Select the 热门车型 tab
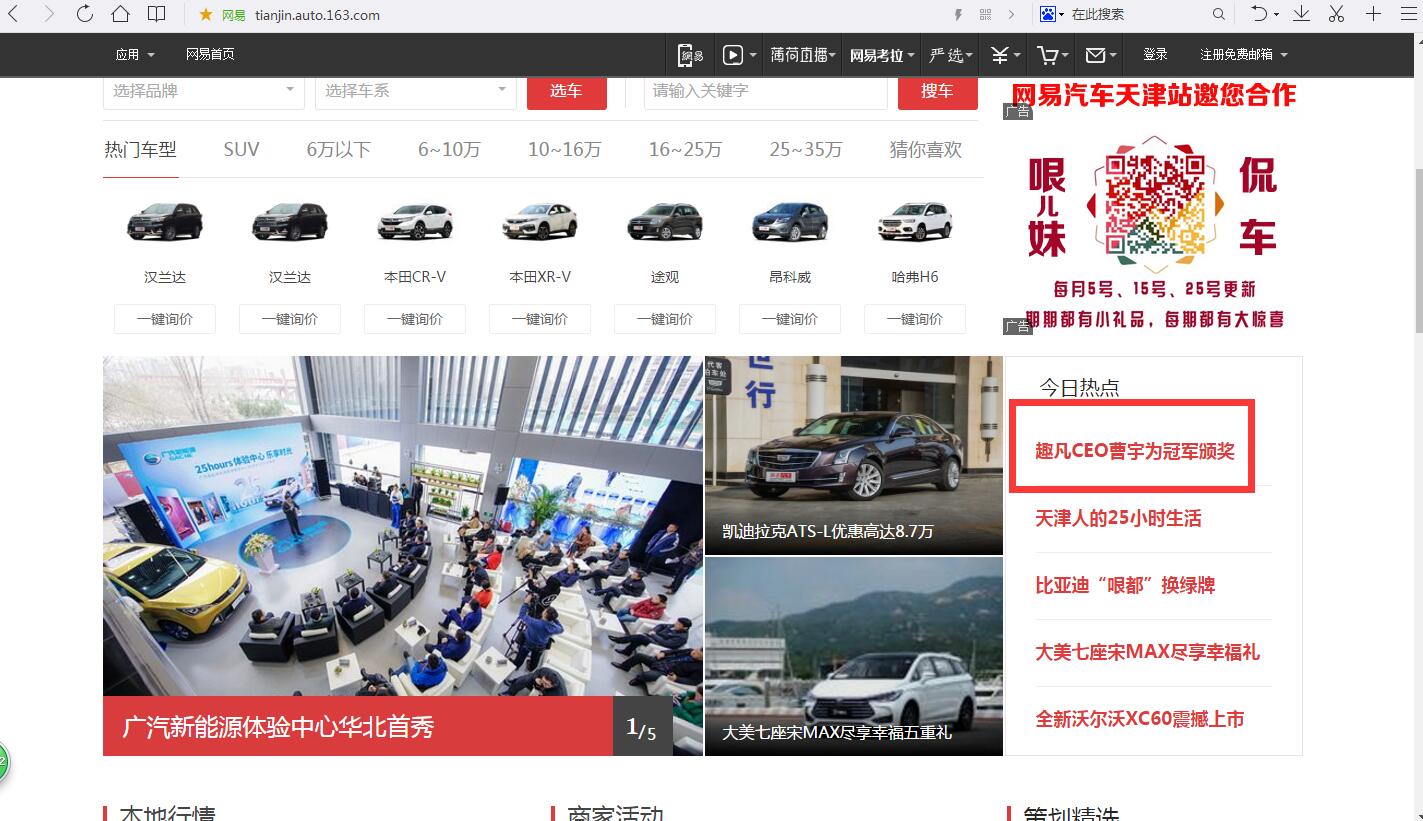This screenshot has height=821, width=1423. coord(140,150)
